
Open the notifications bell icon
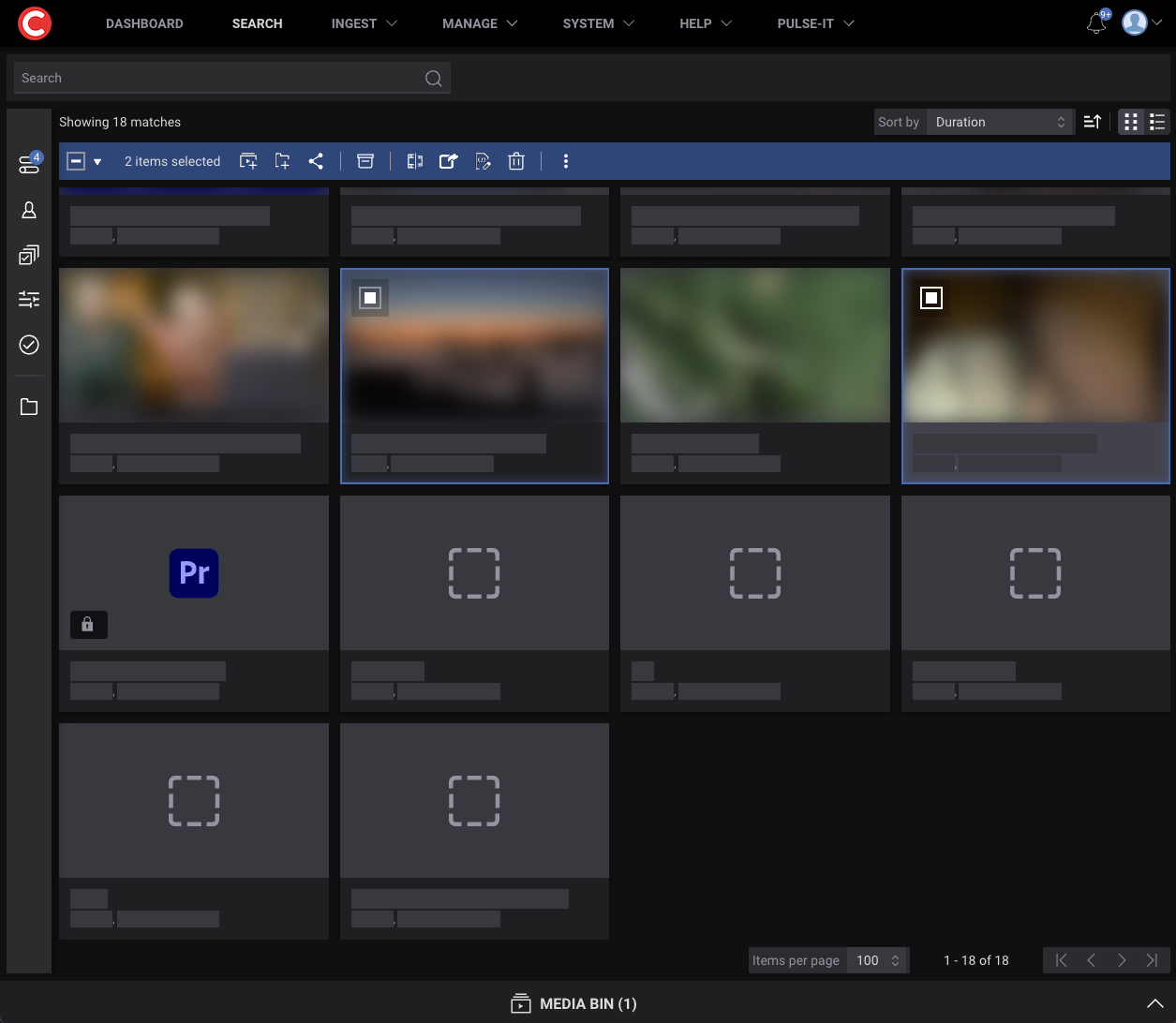pyautogui.click(x=1095, y=24)
